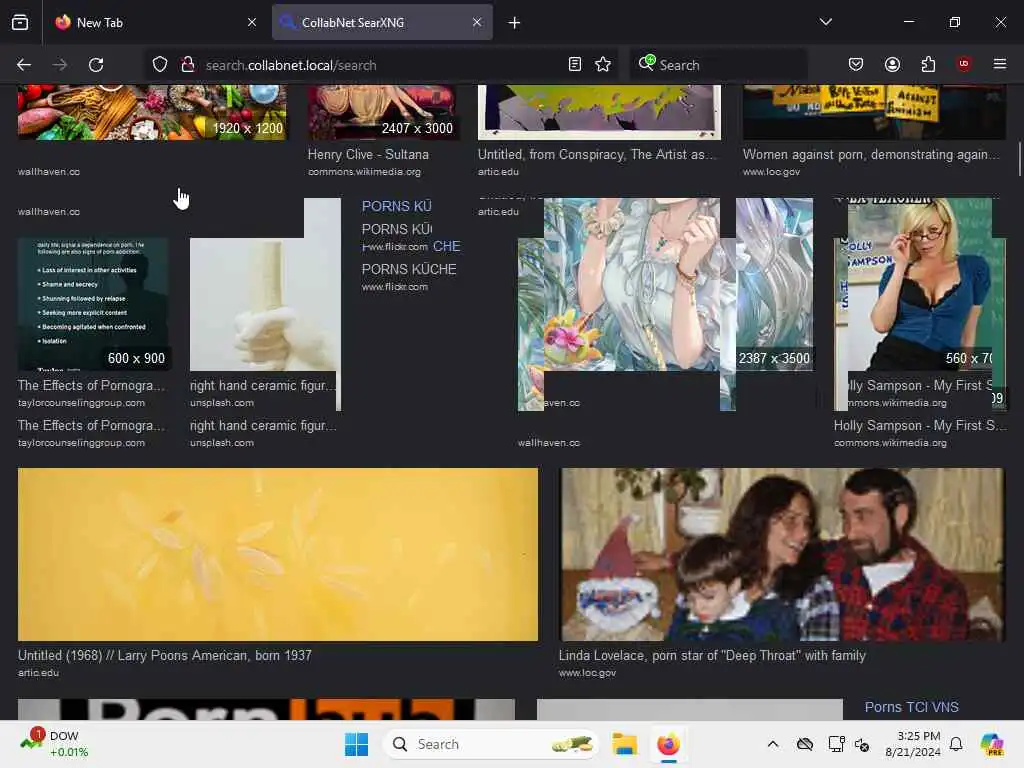This screenshot has width=1024, height=768.
Task: Open the extensions puzzle icon
Action: 928,65
